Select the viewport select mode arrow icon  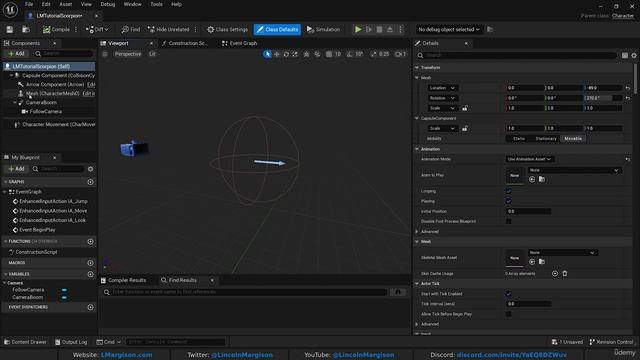(x=267, y=54)
